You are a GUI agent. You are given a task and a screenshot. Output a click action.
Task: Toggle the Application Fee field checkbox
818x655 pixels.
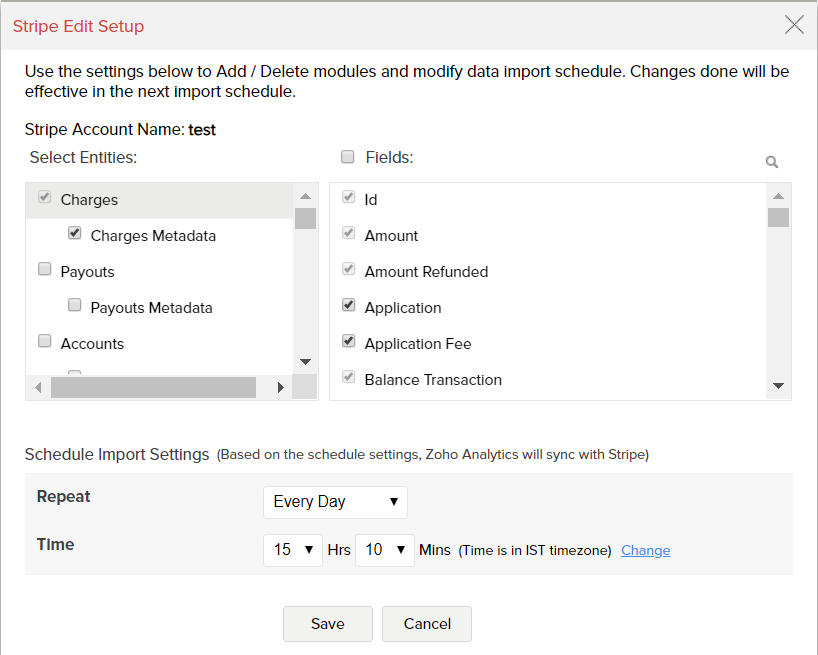[x=348, y=341]
